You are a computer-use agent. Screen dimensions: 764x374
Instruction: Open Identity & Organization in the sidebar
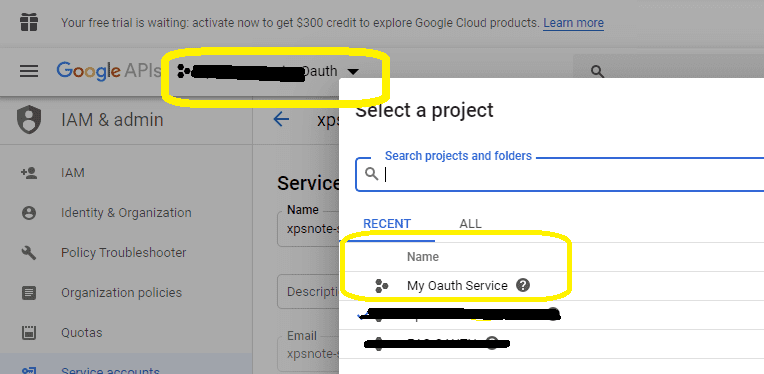pos(126,213)
